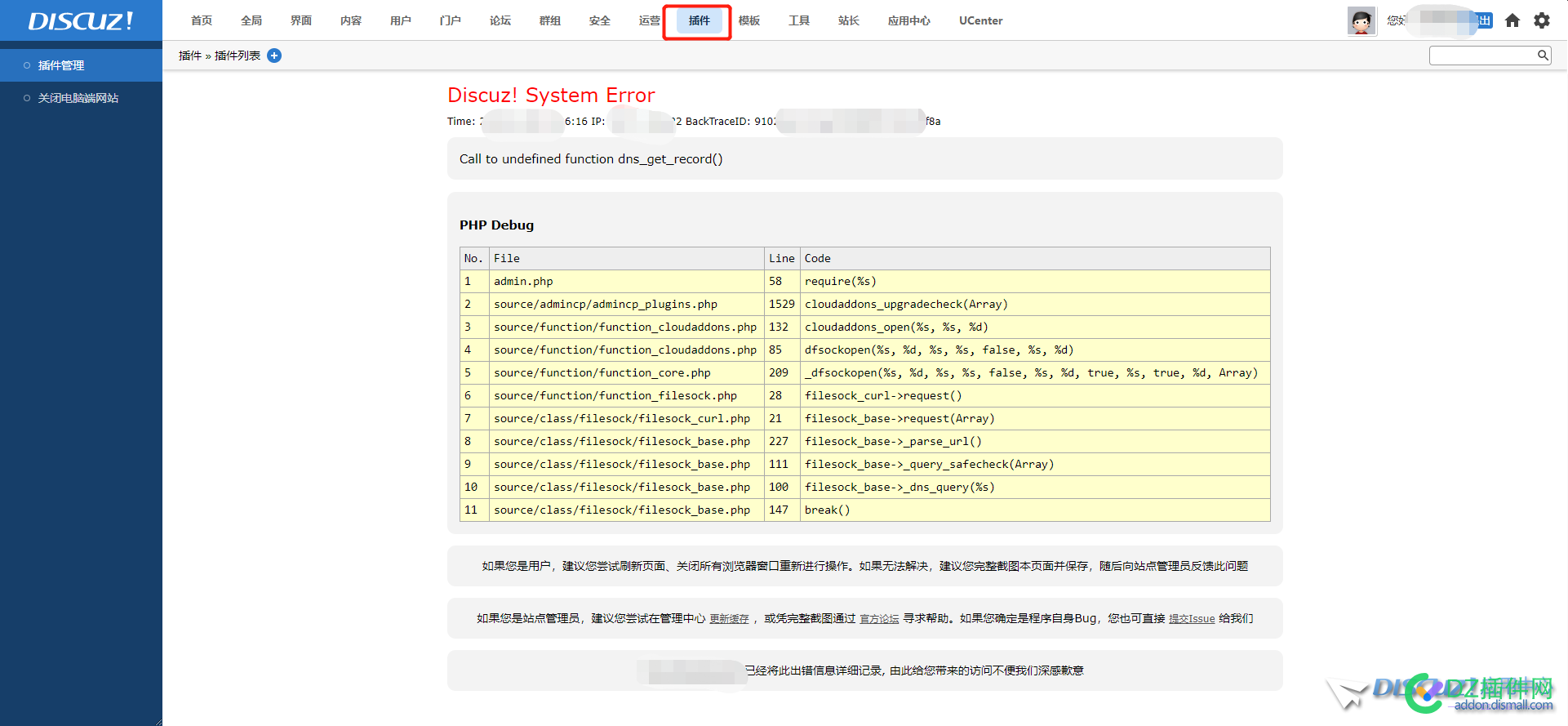Open the 首页 menu
This screenshot has height=726, width=1568.
pos(202,20)
